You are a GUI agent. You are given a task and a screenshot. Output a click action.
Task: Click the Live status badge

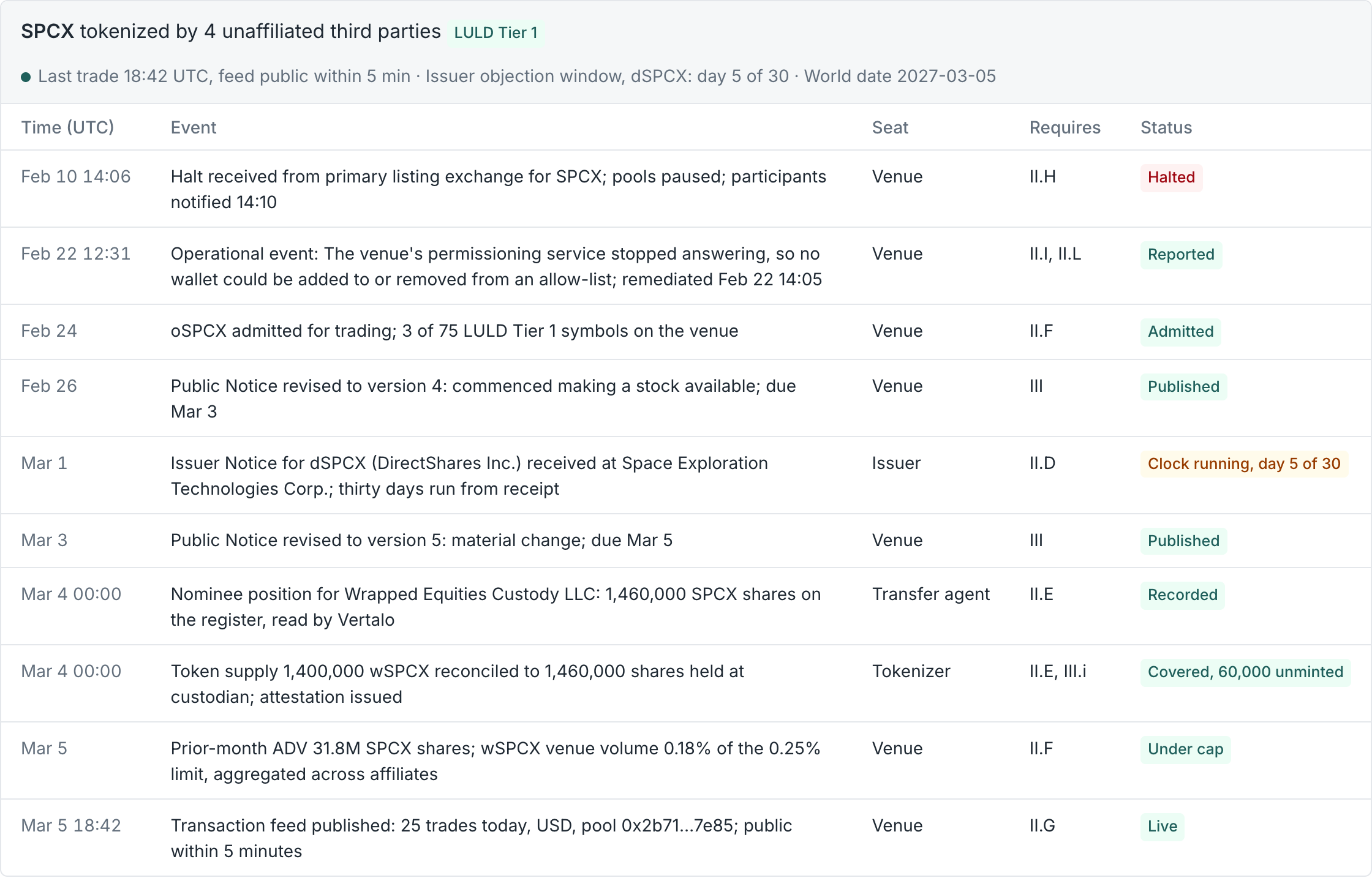point(1163,827)
